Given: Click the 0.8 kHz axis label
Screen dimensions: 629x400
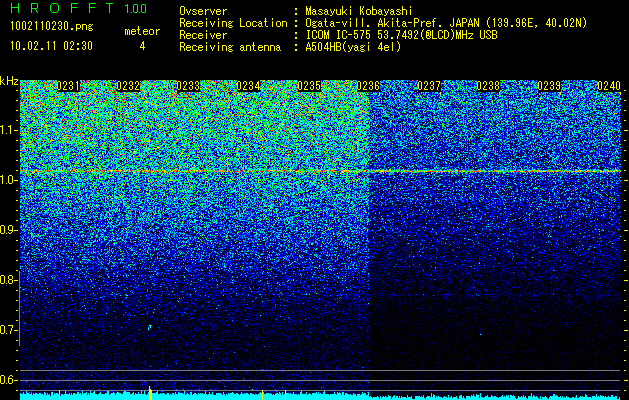Looking at the screenshot, I should (x=8, y=280).
